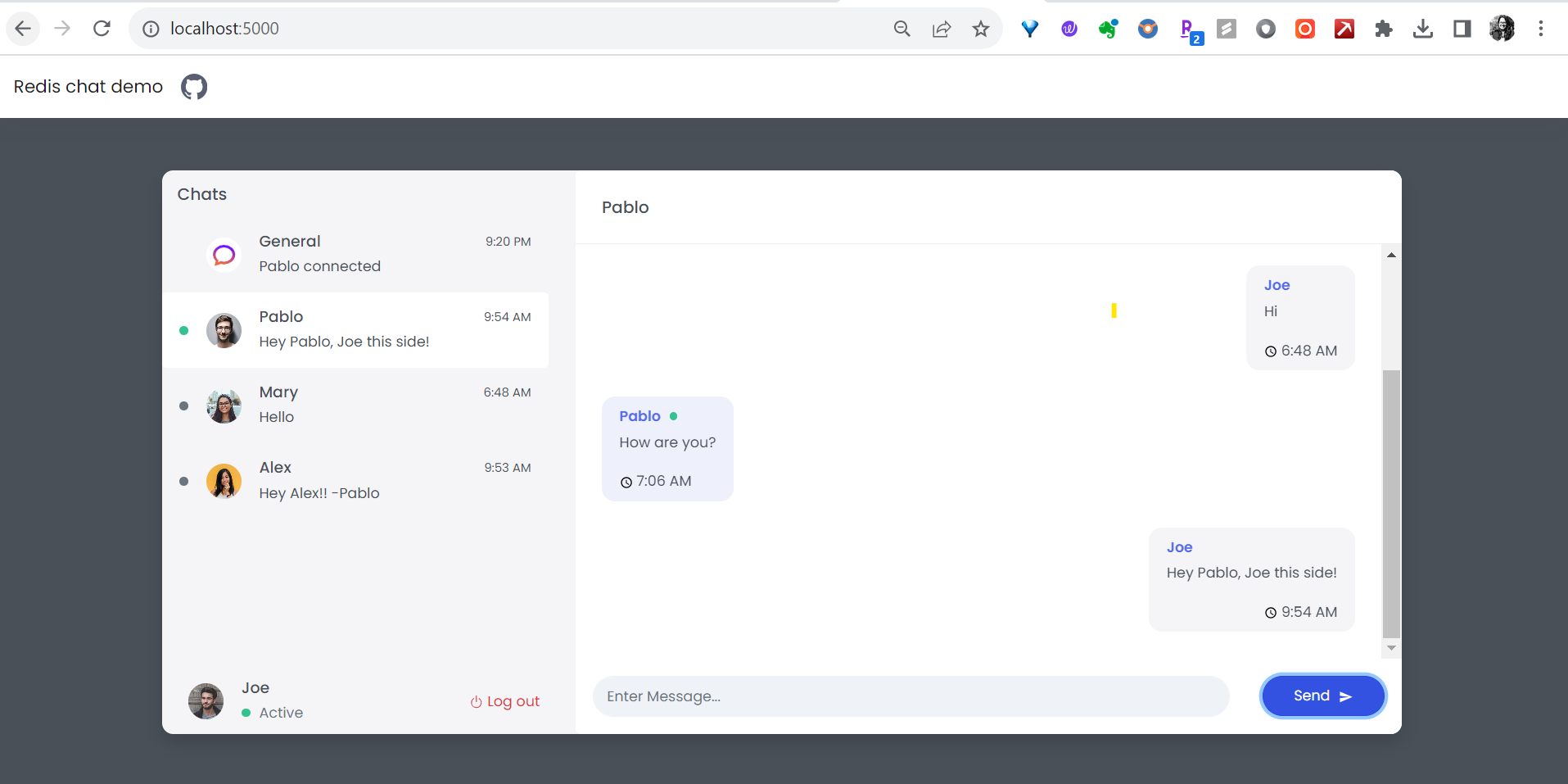
Task: Send the message
Action: click(x=1322, y=696)
